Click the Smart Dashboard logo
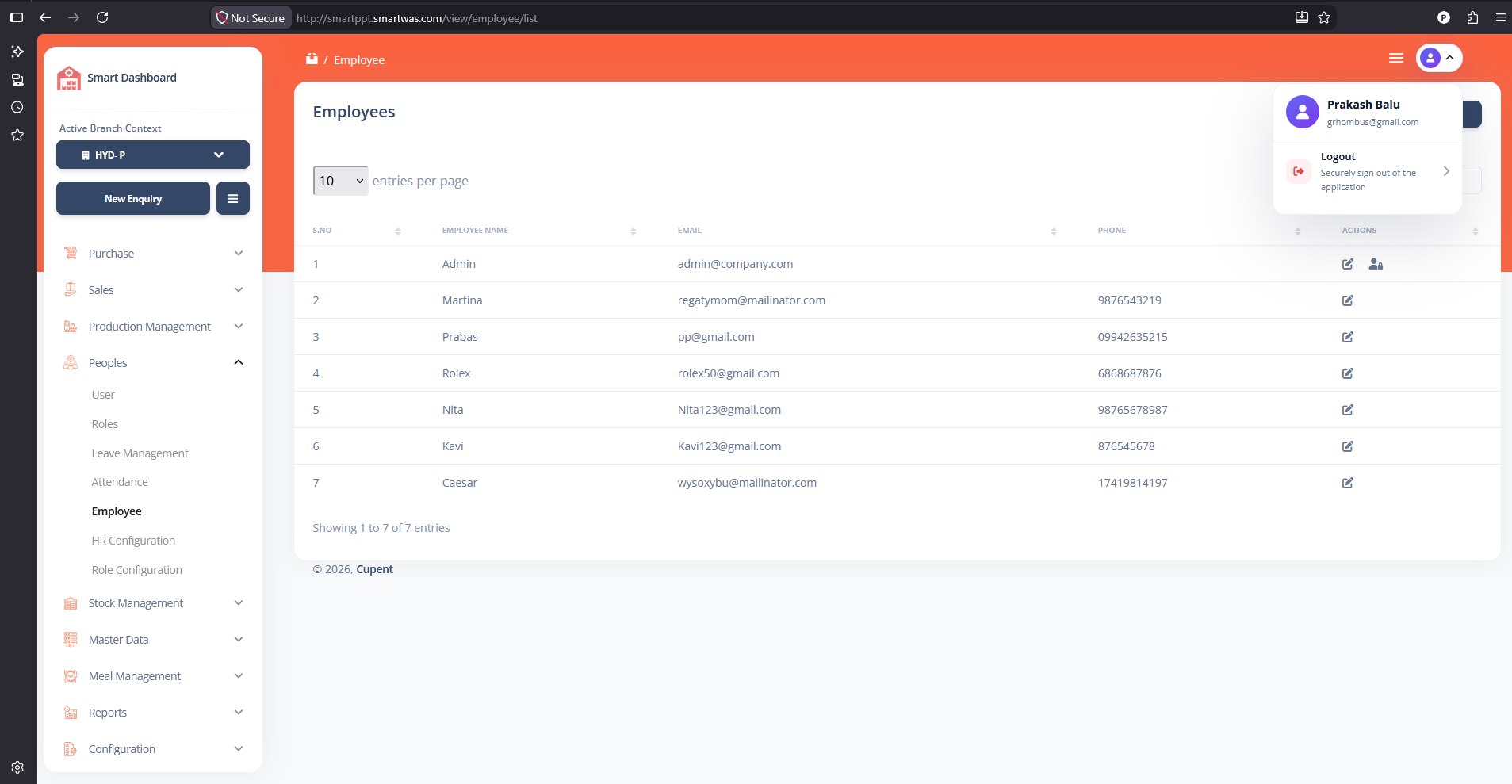1512x784 pixels. coord(69,78)
